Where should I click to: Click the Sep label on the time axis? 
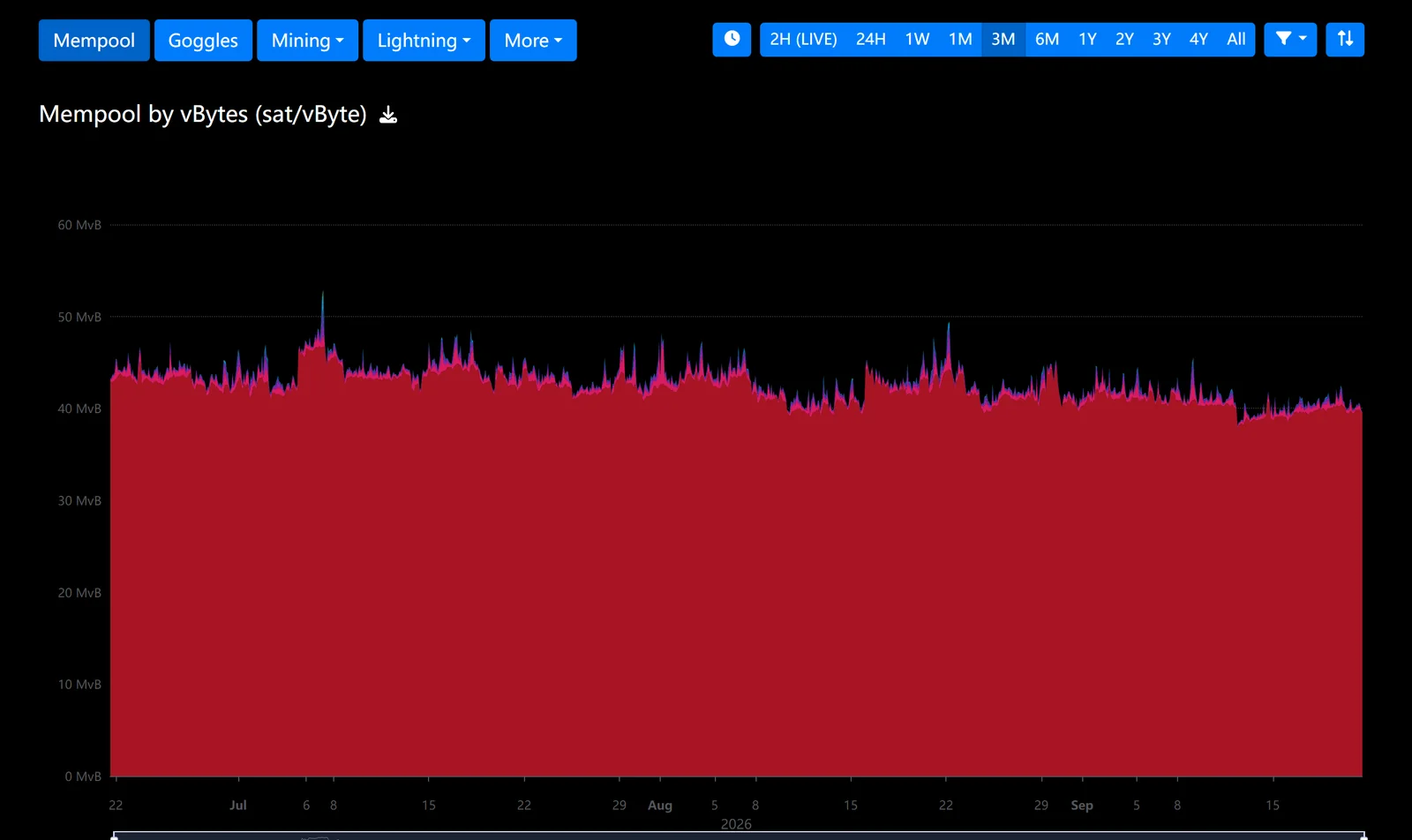pos(1082,806)
